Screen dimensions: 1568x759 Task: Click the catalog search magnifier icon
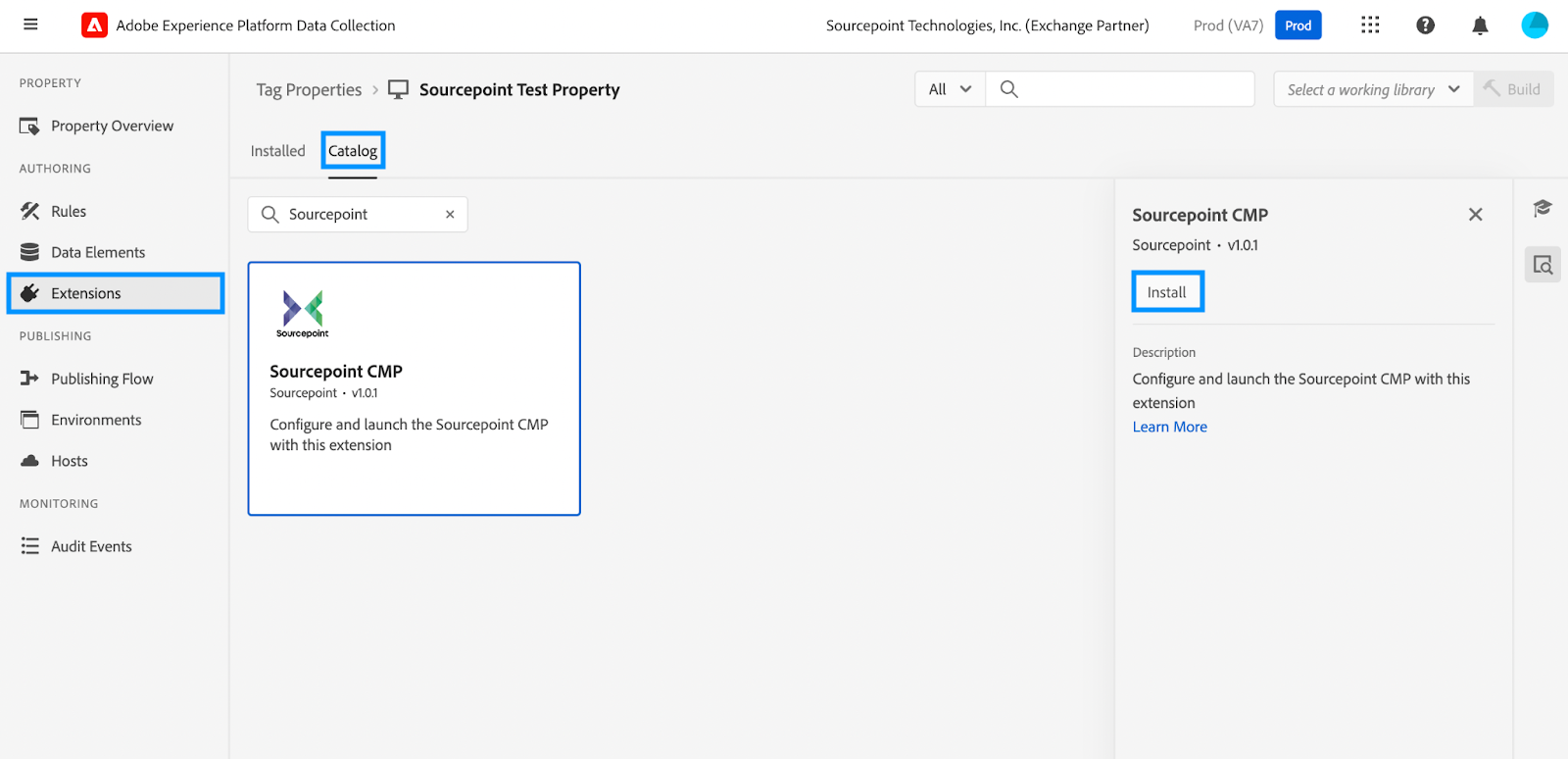269,214
